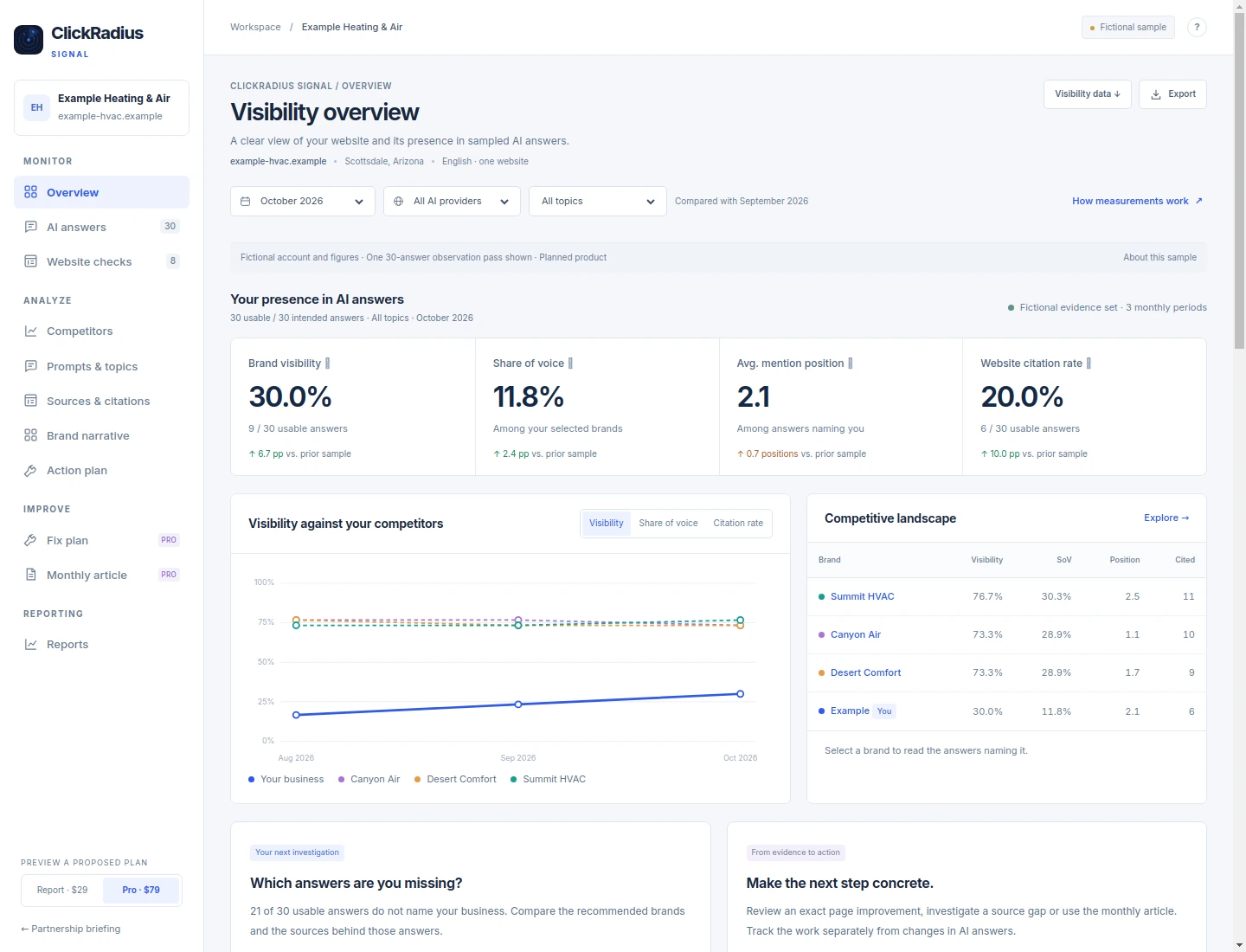This screenshot has width=1246, height=952.
Task: Click the ClickRadius logo icon
Action: click(29, 40)
